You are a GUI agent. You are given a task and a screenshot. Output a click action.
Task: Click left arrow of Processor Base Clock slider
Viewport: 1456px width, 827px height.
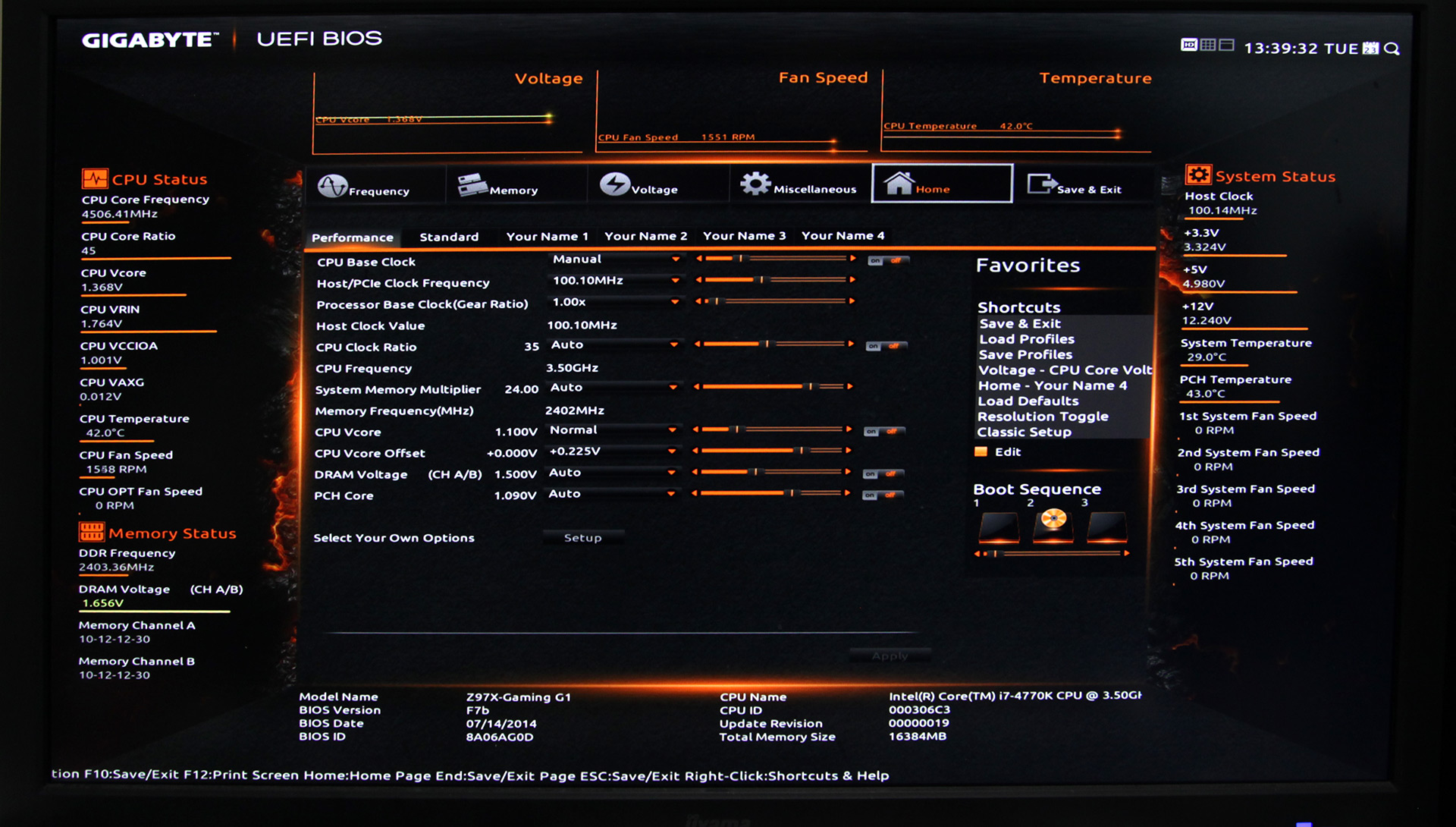(x=698, y=301)
